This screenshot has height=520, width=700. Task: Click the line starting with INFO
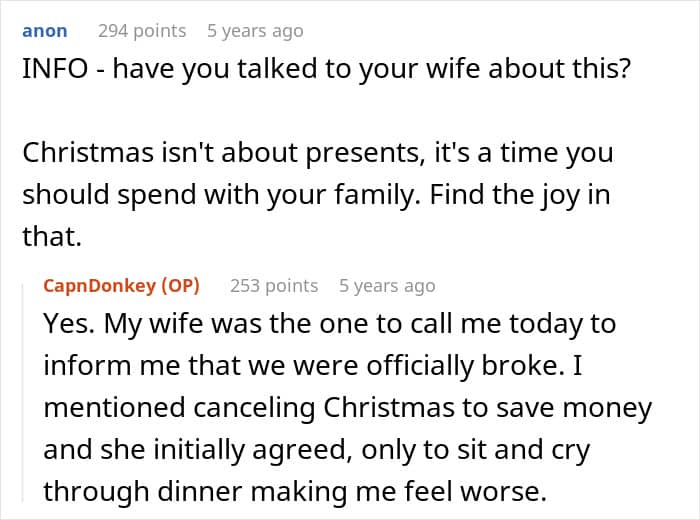click(326, 75)
